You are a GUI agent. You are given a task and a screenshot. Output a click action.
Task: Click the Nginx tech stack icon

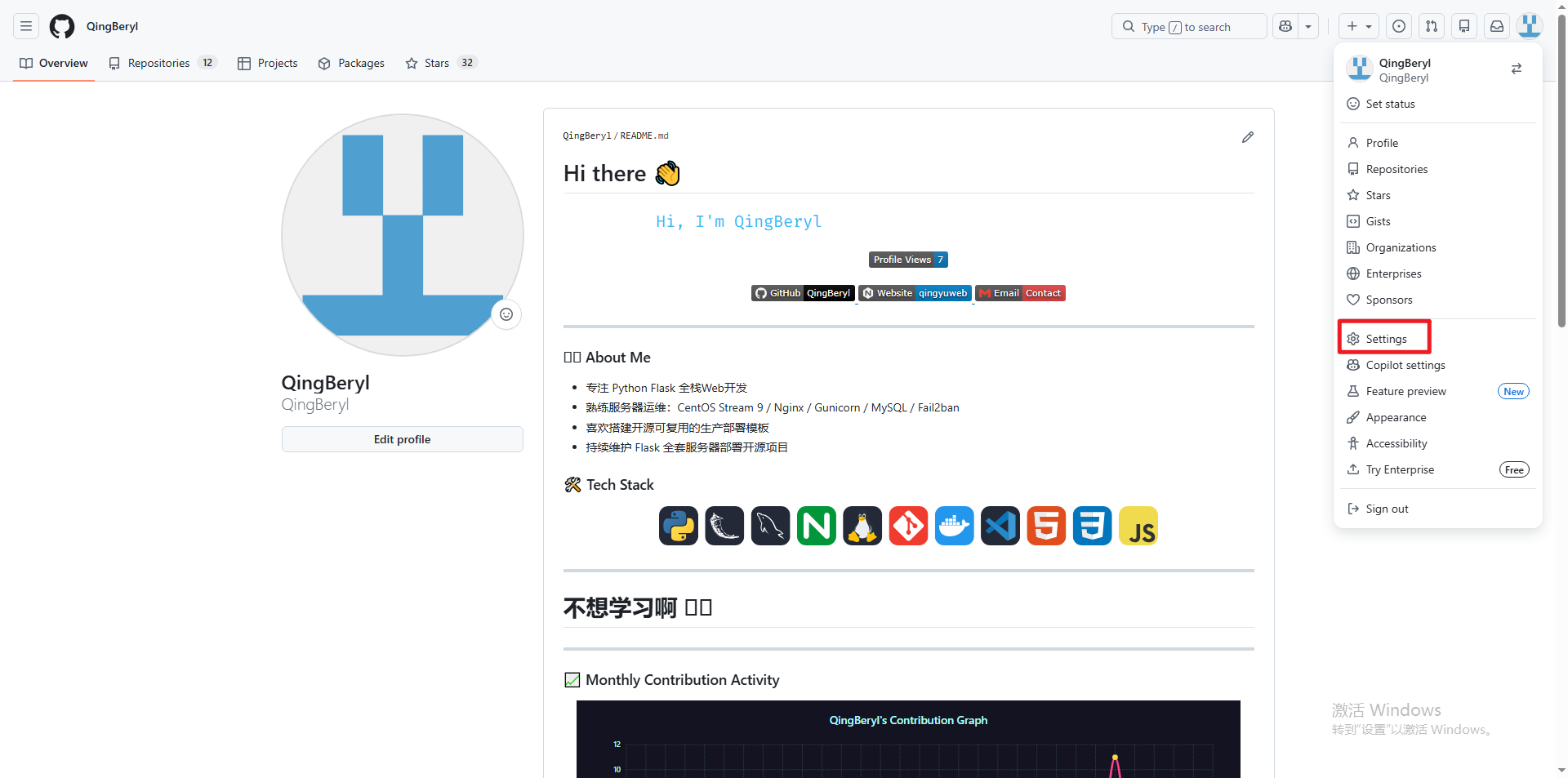(x=817, y=526)
